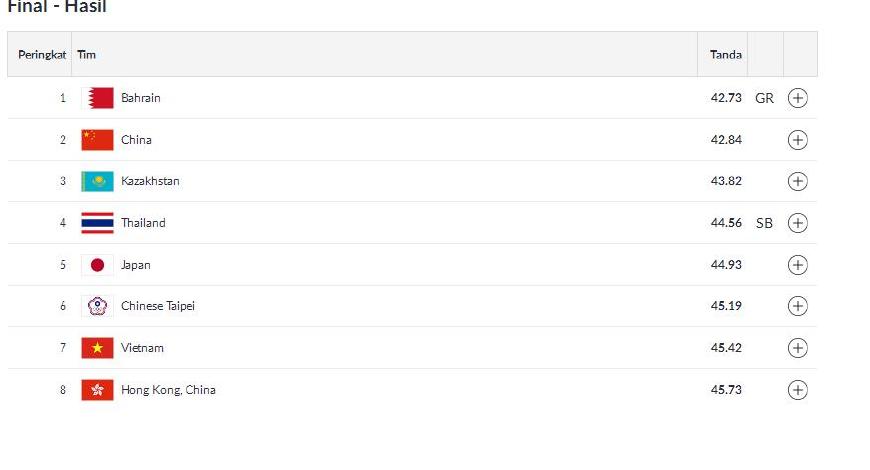Click the Peringkat column header
870x470 pixels.
[x=42, y=55]
